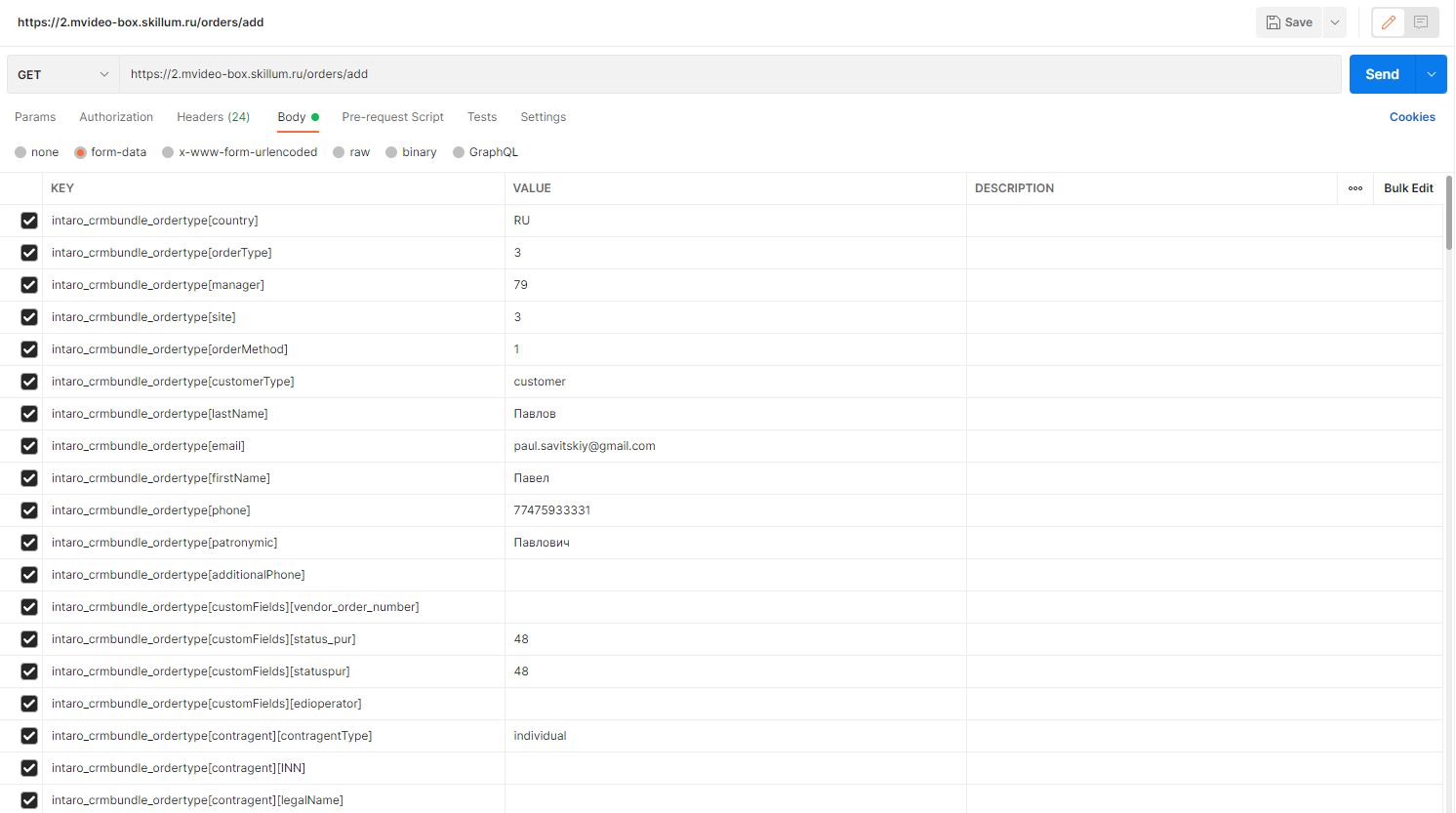Viewport: 1456px width, 813px height.
Task: Open the Tests tab
Action: click(x=482, y=116)
